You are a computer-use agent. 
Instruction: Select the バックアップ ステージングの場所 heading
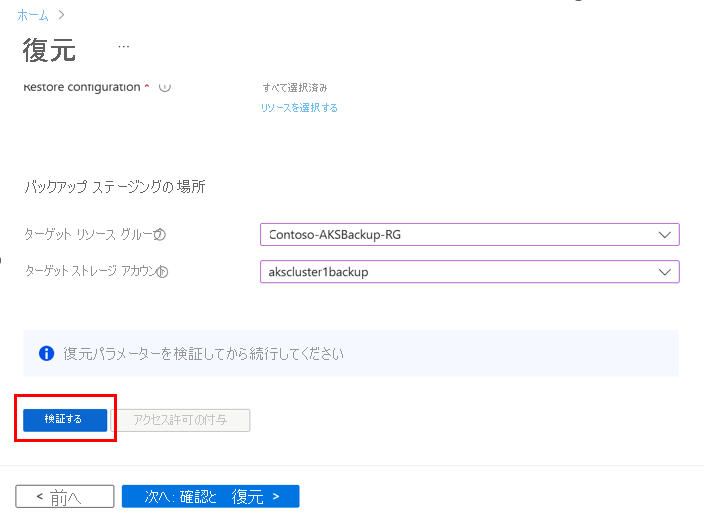tap(115, 186)
